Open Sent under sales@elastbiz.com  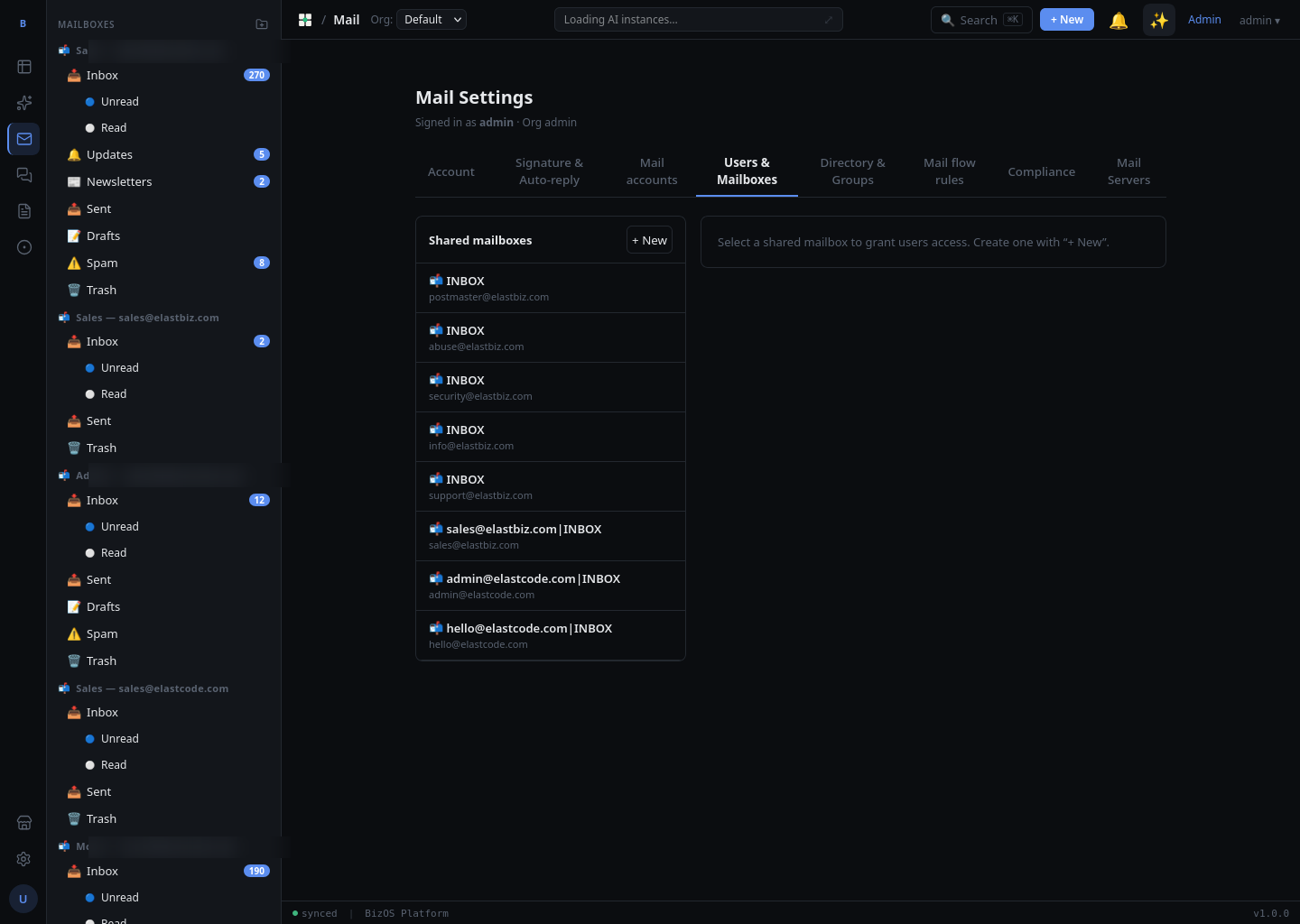point(163,420)
